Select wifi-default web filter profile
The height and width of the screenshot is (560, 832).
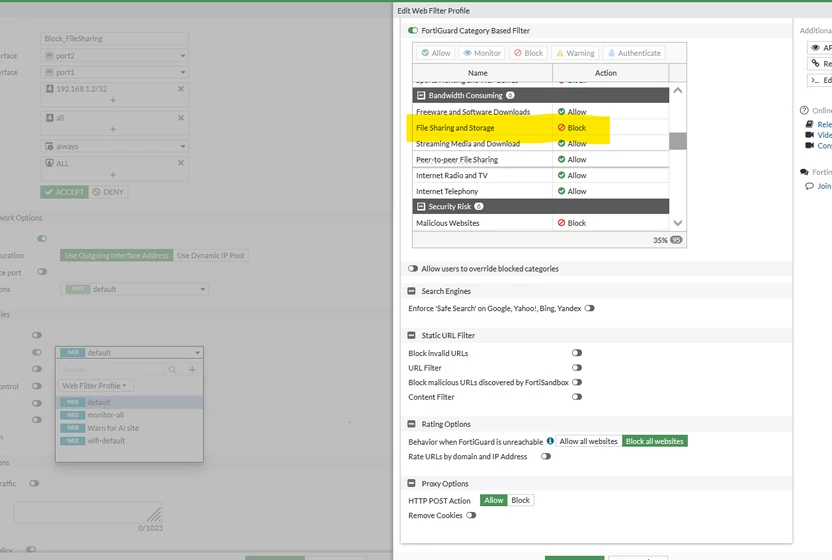tap(129, 441)
